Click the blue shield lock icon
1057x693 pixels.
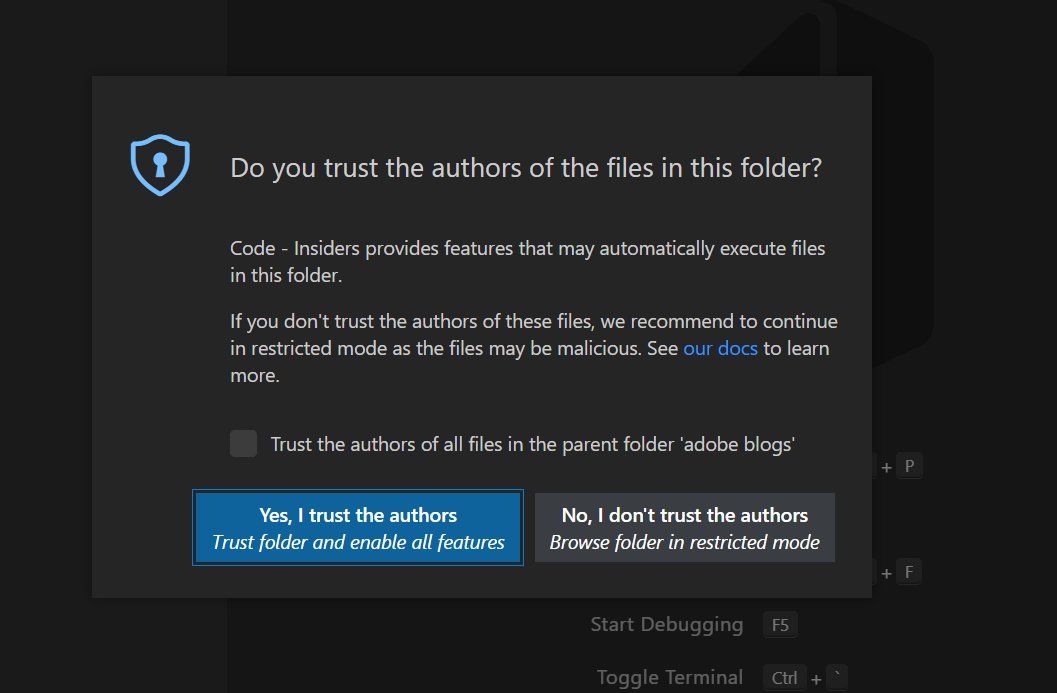point(160,165)
